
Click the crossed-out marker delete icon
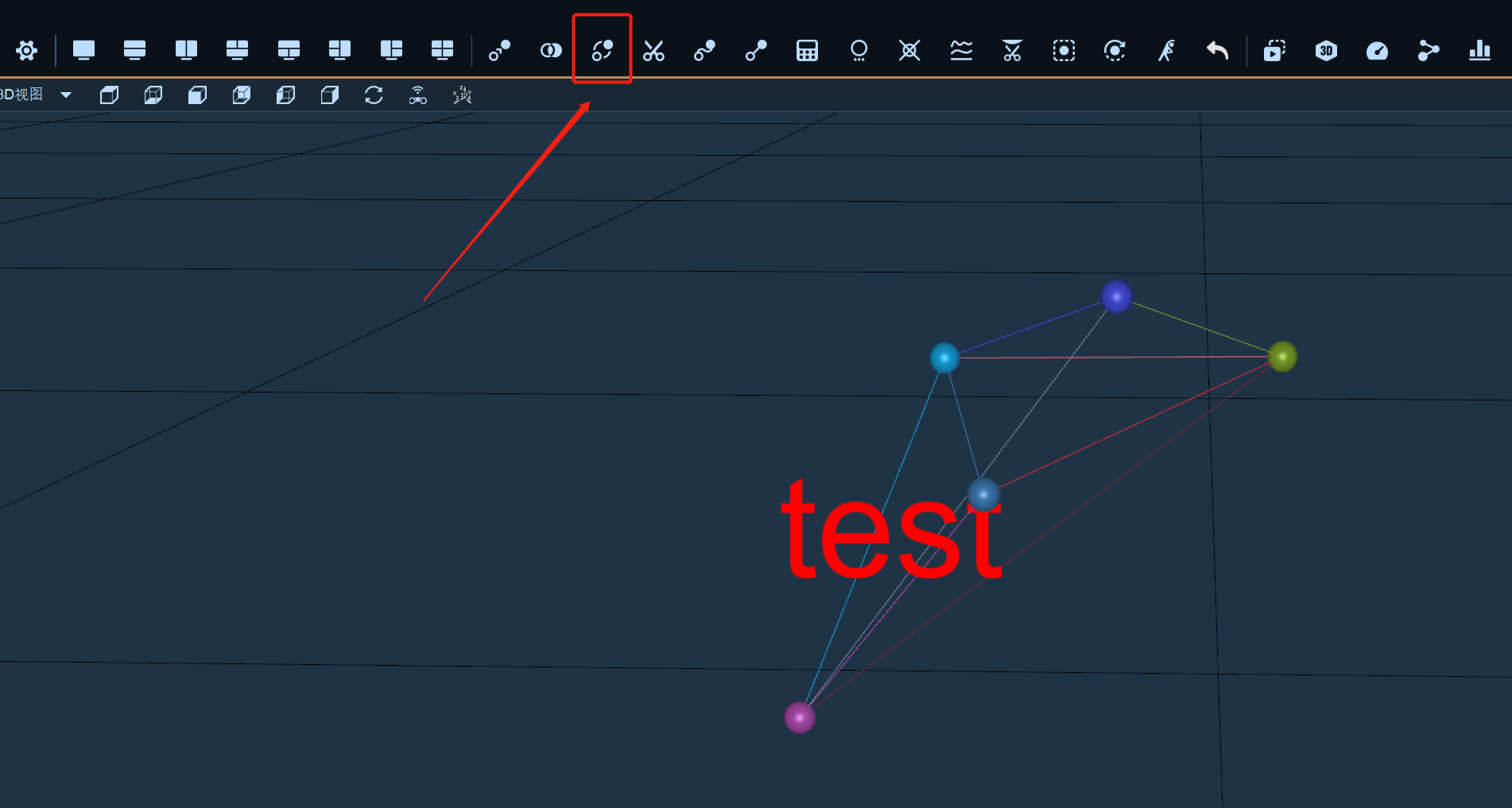click(x=909, y=51)
